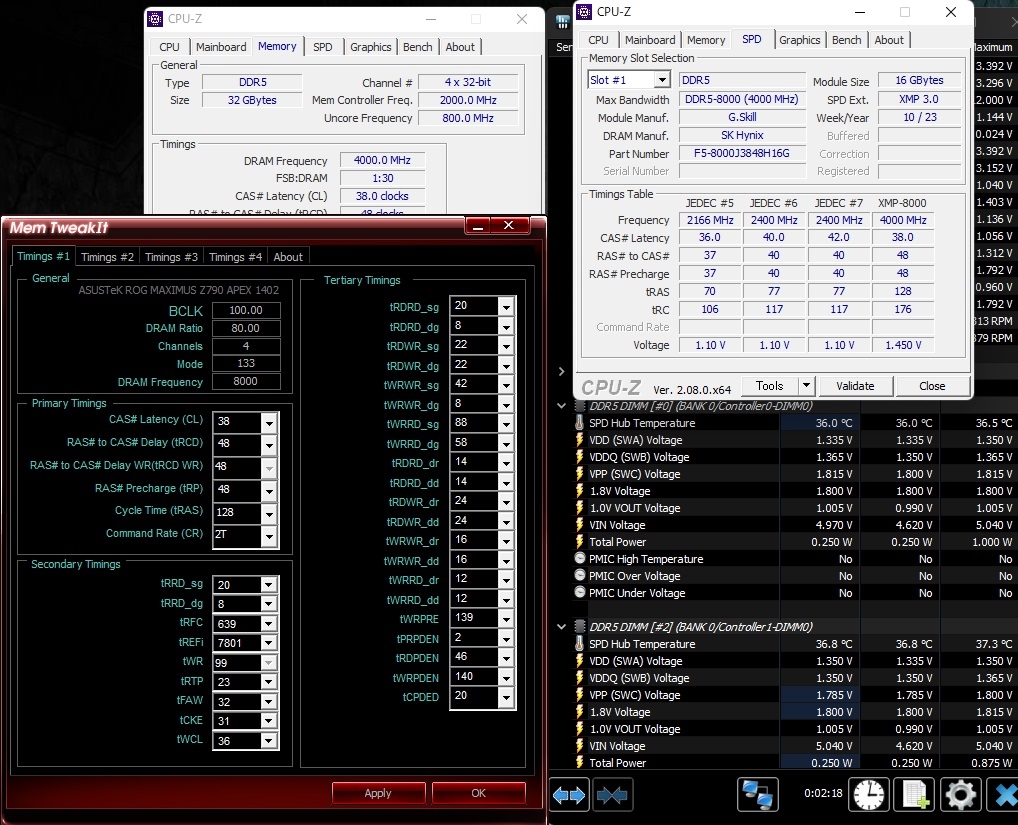The height and width of the screenshot is (825, 1018).
Task: Click thermometer icon beside DIMM #0 SPD Hub Temperature
Action: (580, 423)
